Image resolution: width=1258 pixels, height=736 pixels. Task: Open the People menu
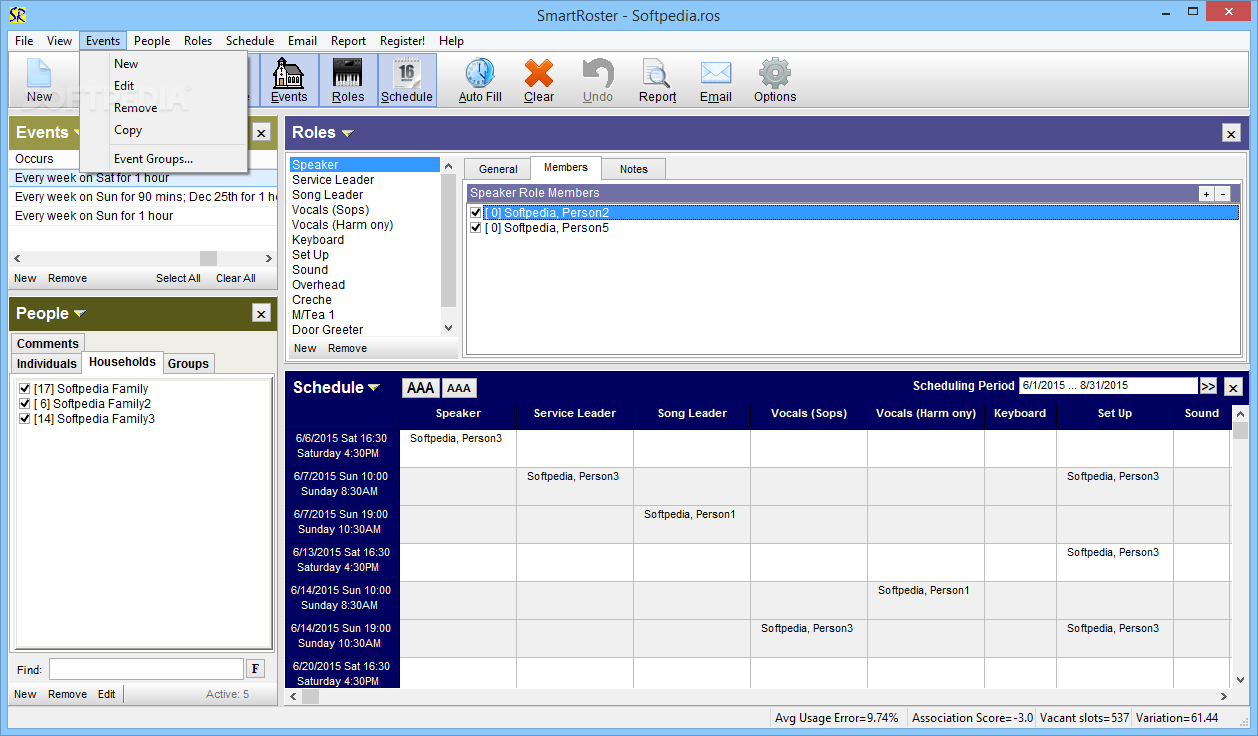click(152, 41)
